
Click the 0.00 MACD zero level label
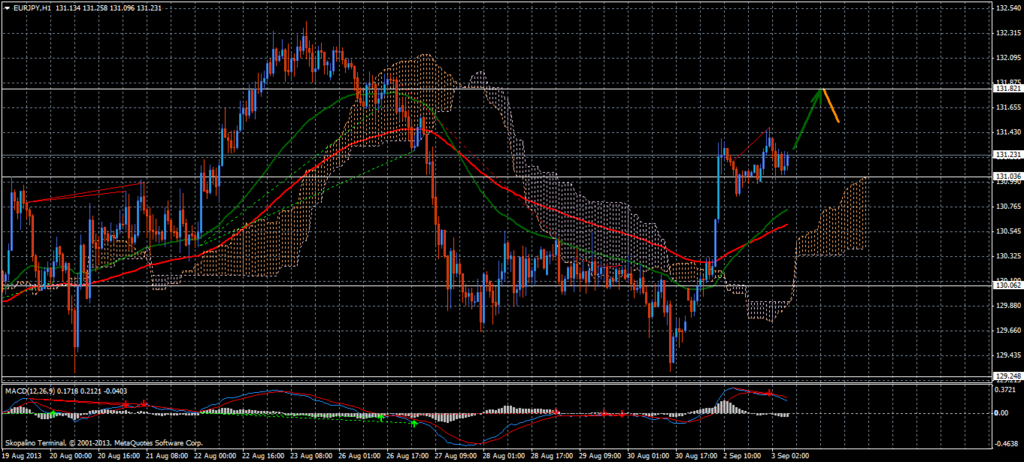tap(1003, 414)
